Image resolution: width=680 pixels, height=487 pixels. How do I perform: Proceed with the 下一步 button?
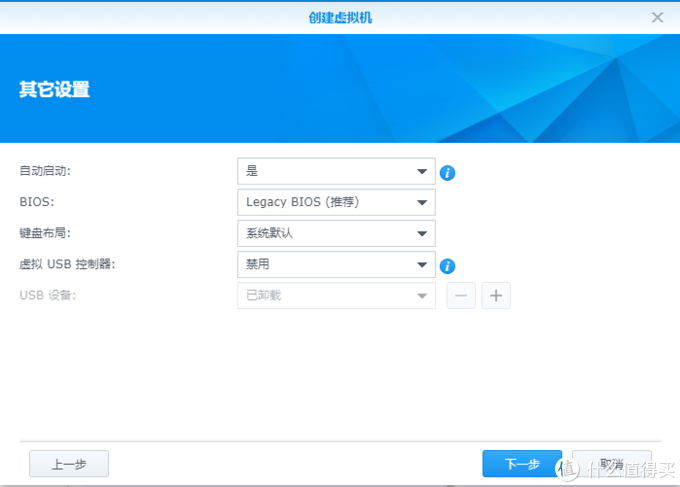click(522, 464)
